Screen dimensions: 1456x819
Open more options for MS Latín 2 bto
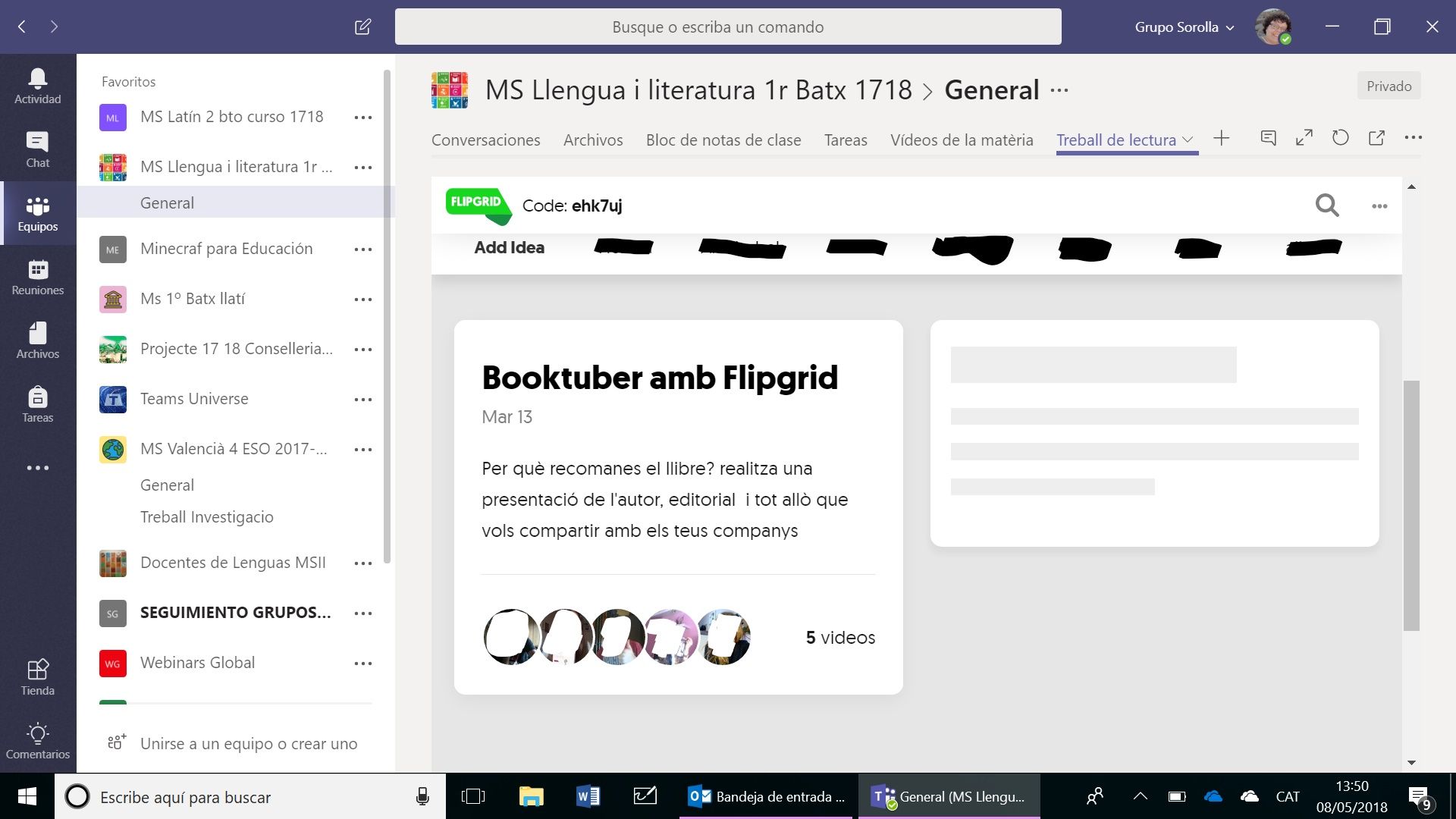pyautogui.click(x=363, y=118)
